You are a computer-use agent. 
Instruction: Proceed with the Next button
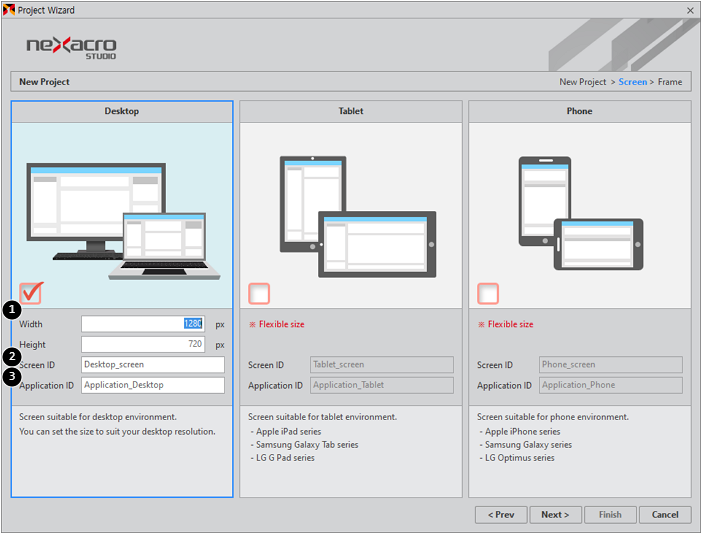tap(555, 515)
